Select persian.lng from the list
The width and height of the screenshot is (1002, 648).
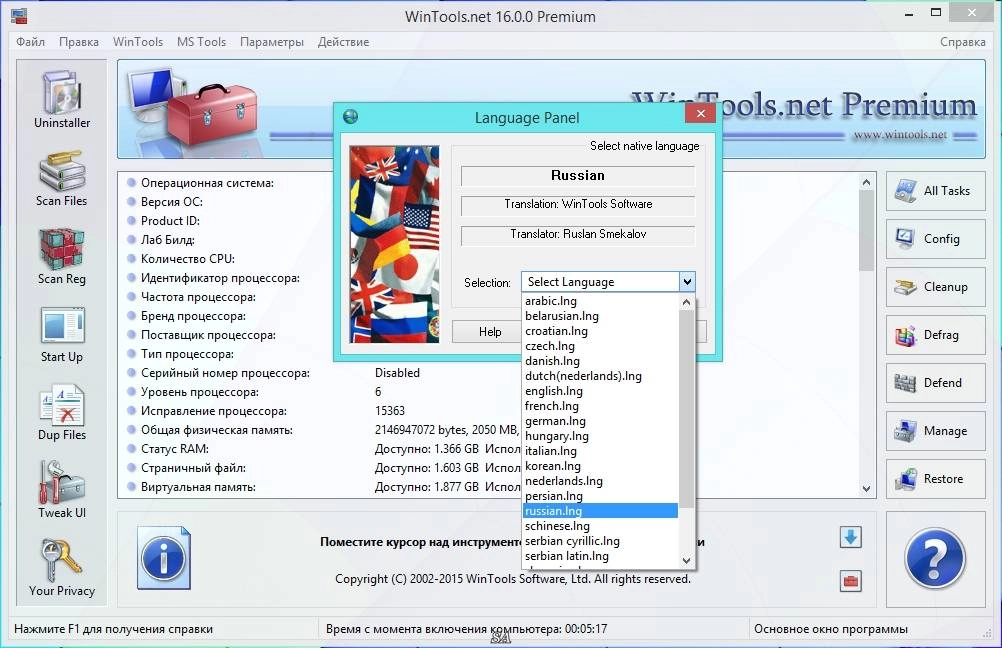600,496
